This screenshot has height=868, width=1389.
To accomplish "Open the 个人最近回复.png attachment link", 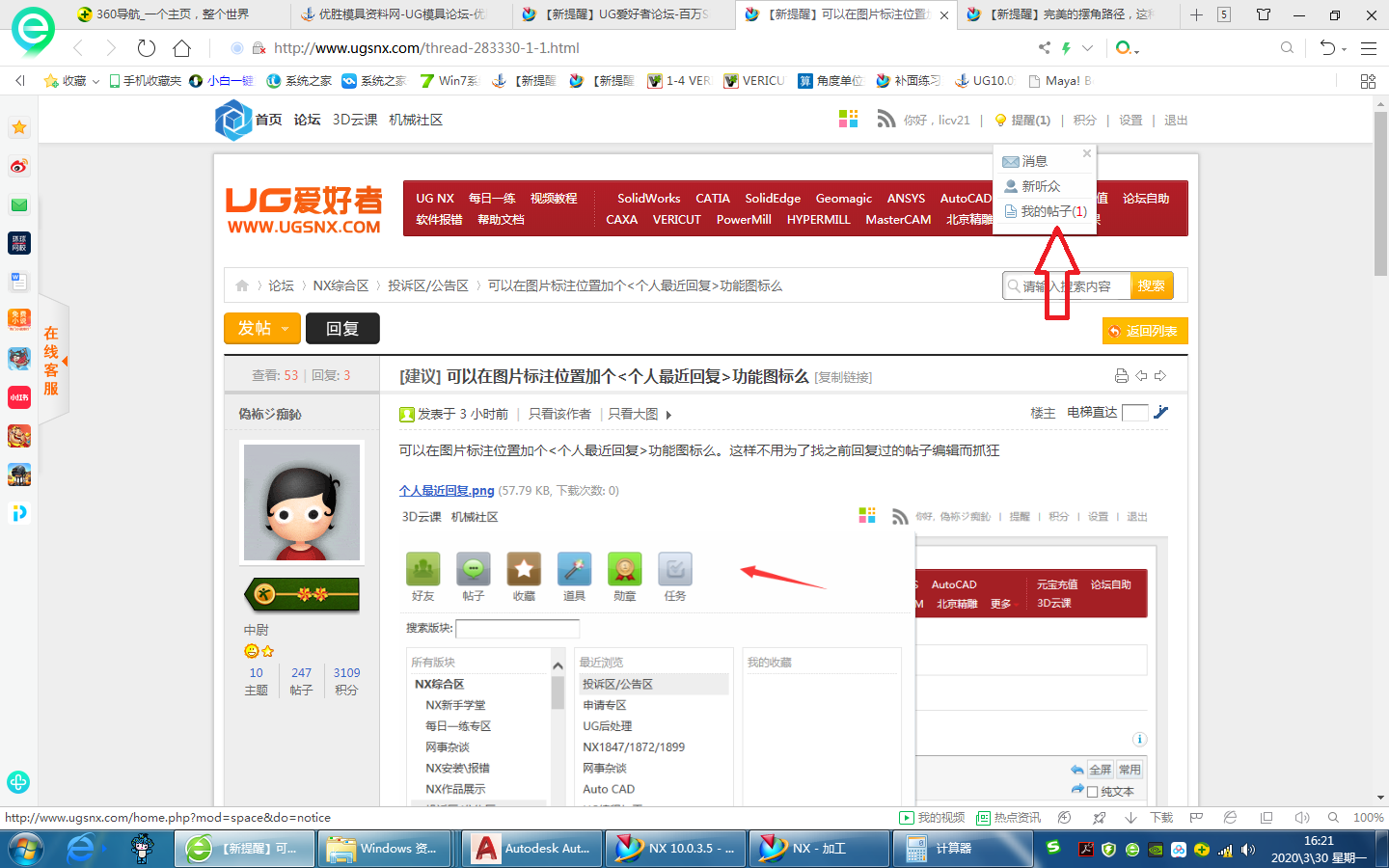I will (x=447, y=490).
